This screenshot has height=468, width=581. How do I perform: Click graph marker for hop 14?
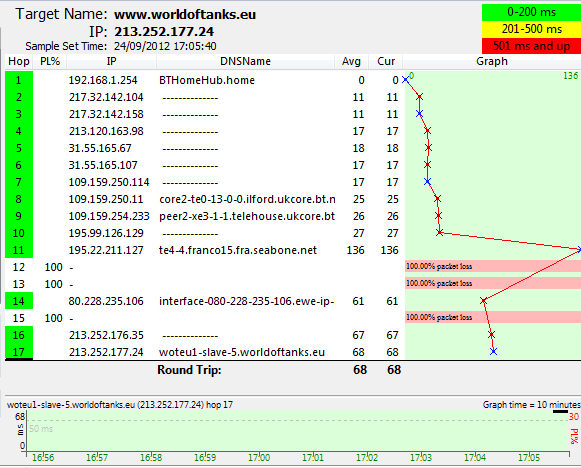point(484,301)
